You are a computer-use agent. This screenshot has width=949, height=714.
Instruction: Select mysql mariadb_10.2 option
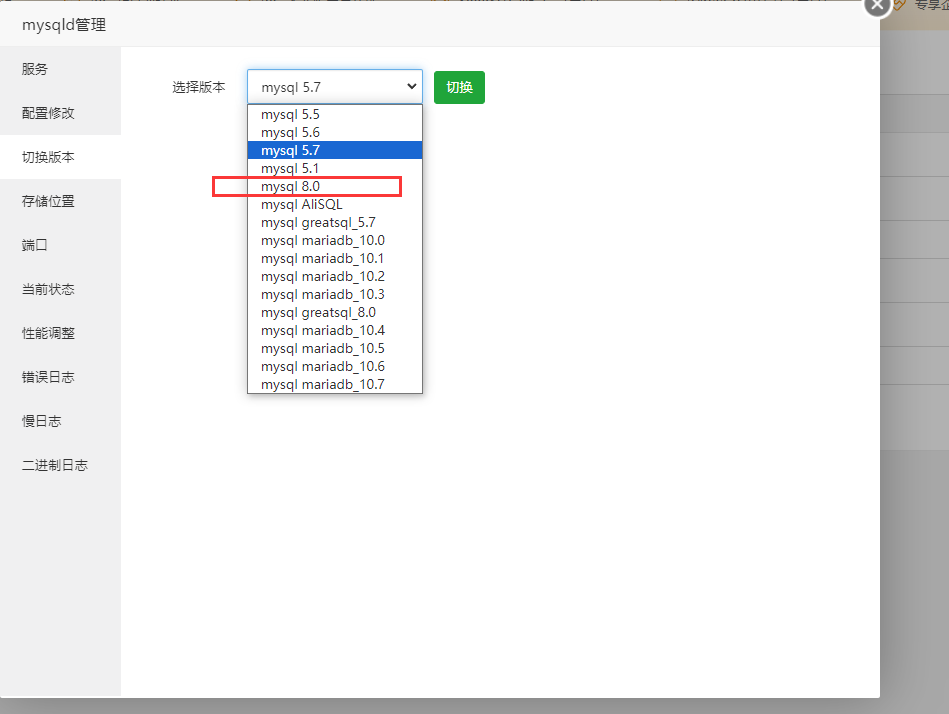[x=335, y=277]
